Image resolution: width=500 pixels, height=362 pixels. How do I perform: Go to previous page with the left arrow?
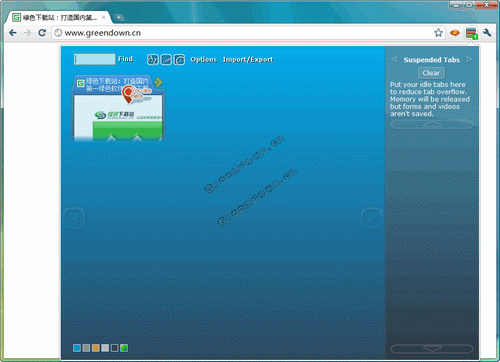pyautogui.click(x=74, y=218)
